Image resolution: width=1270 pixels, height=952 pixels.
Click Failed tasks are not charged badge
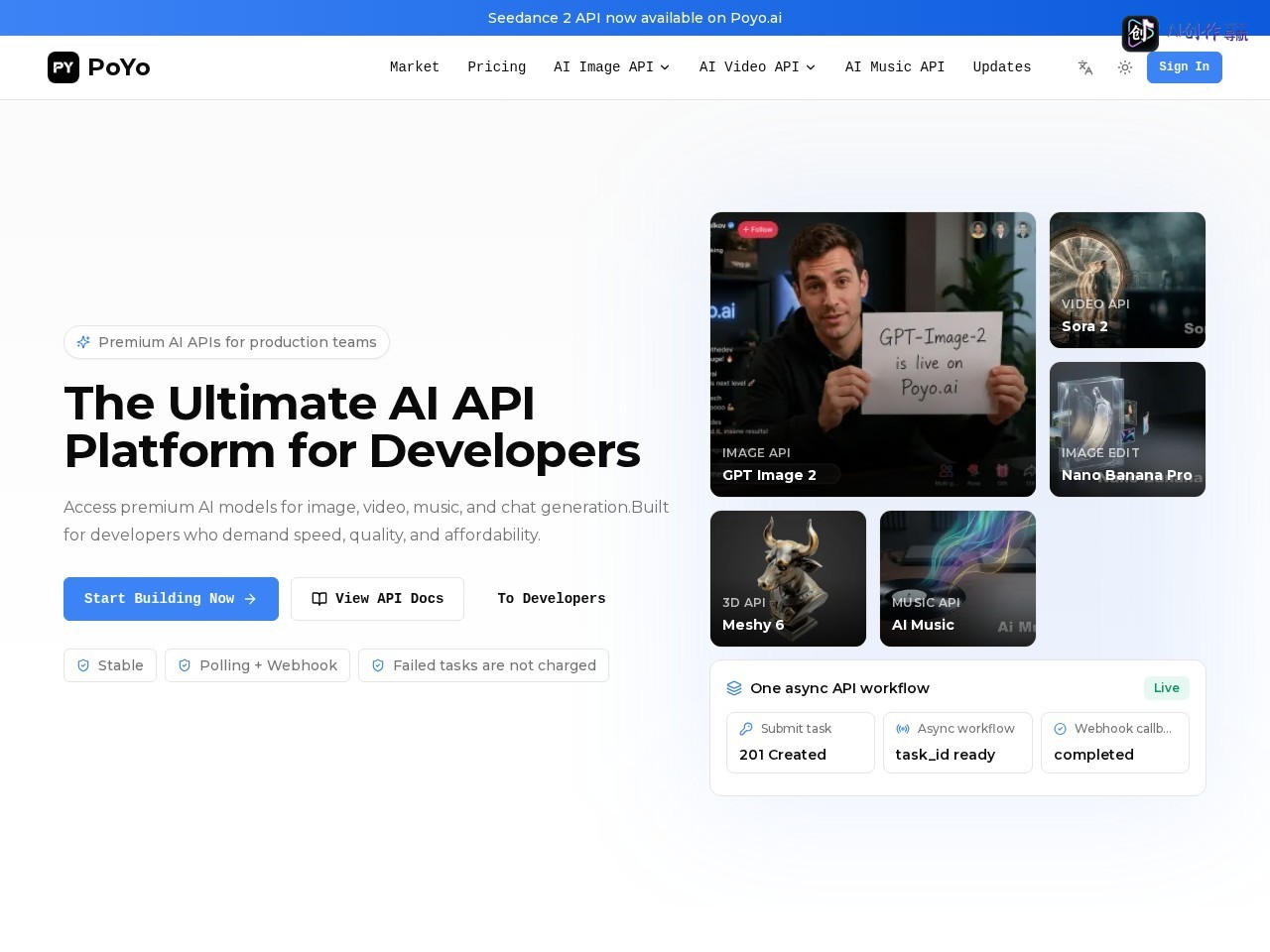click(x=483, y=665)
